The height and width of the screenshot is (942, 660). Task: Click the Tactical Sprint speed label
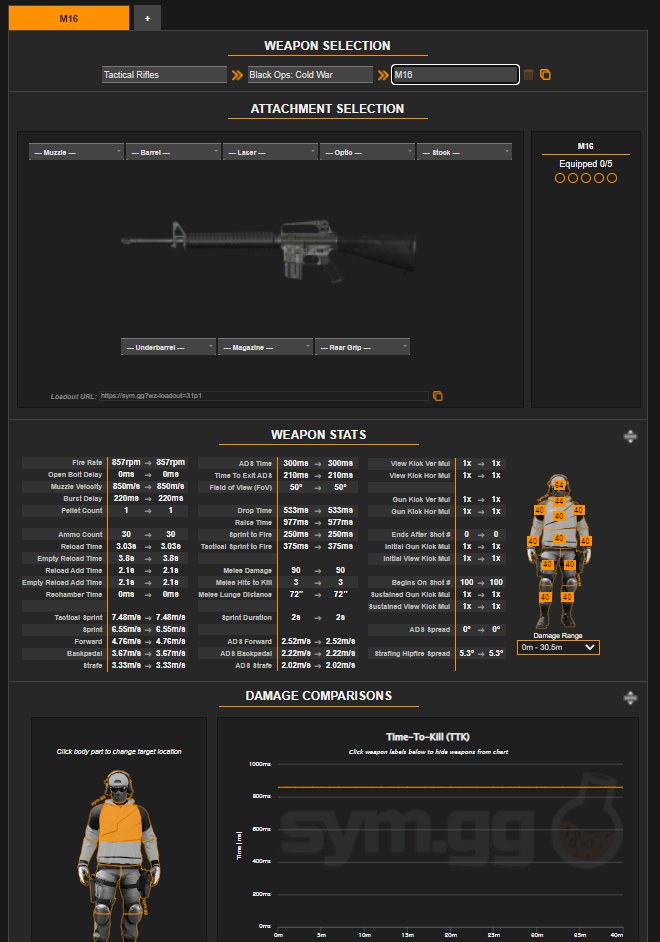point(79,618)
